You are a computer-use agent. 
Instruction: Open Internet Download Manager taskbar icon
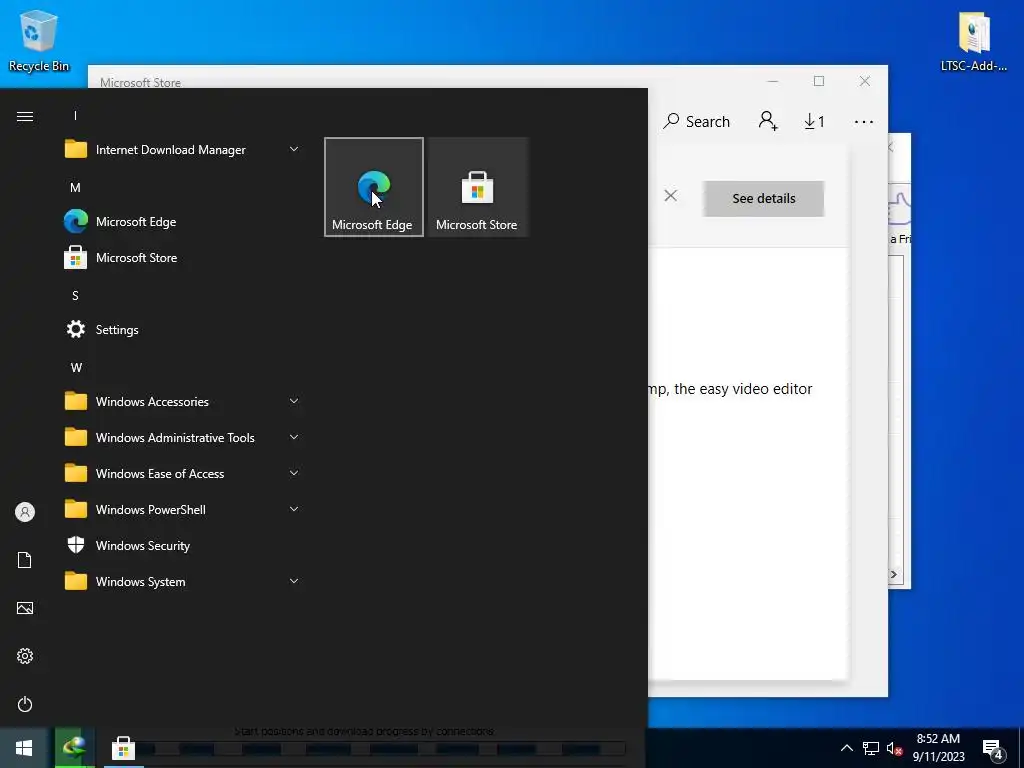click(x=74, y=748)
